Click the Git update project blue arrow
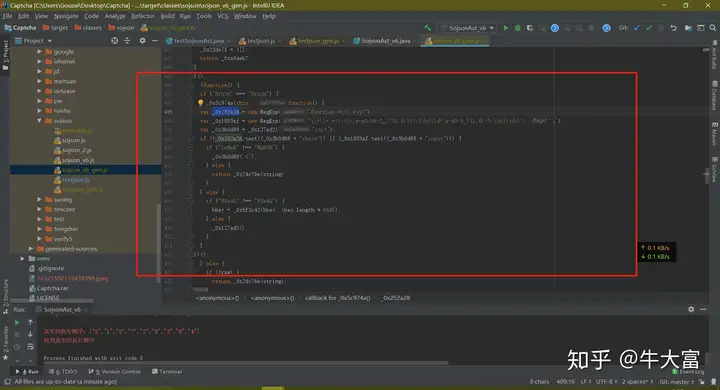This screenshot has height=390, width=720. (637, 28)
